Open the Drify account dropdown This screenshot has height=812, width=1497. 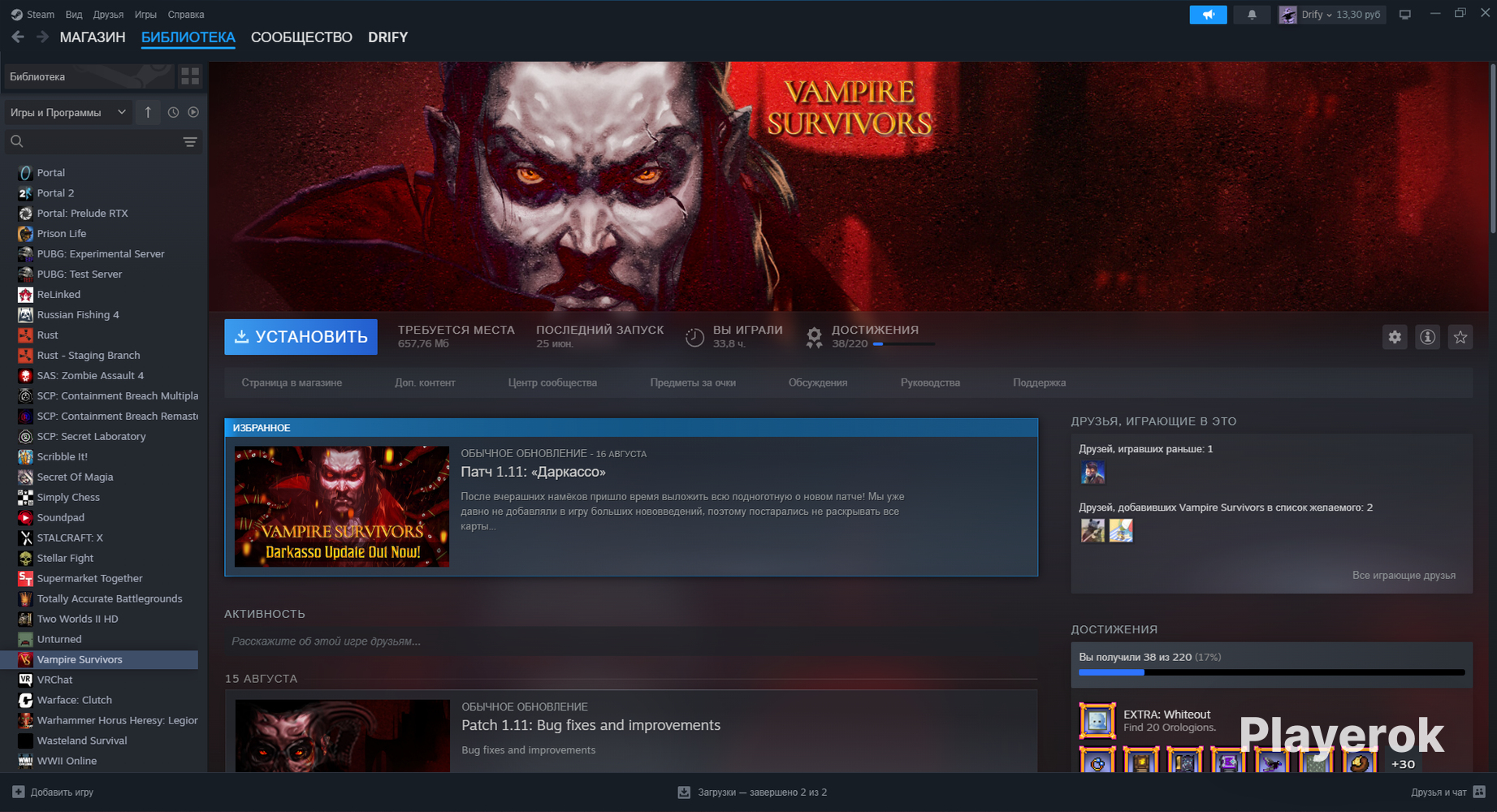[1332, 15]
